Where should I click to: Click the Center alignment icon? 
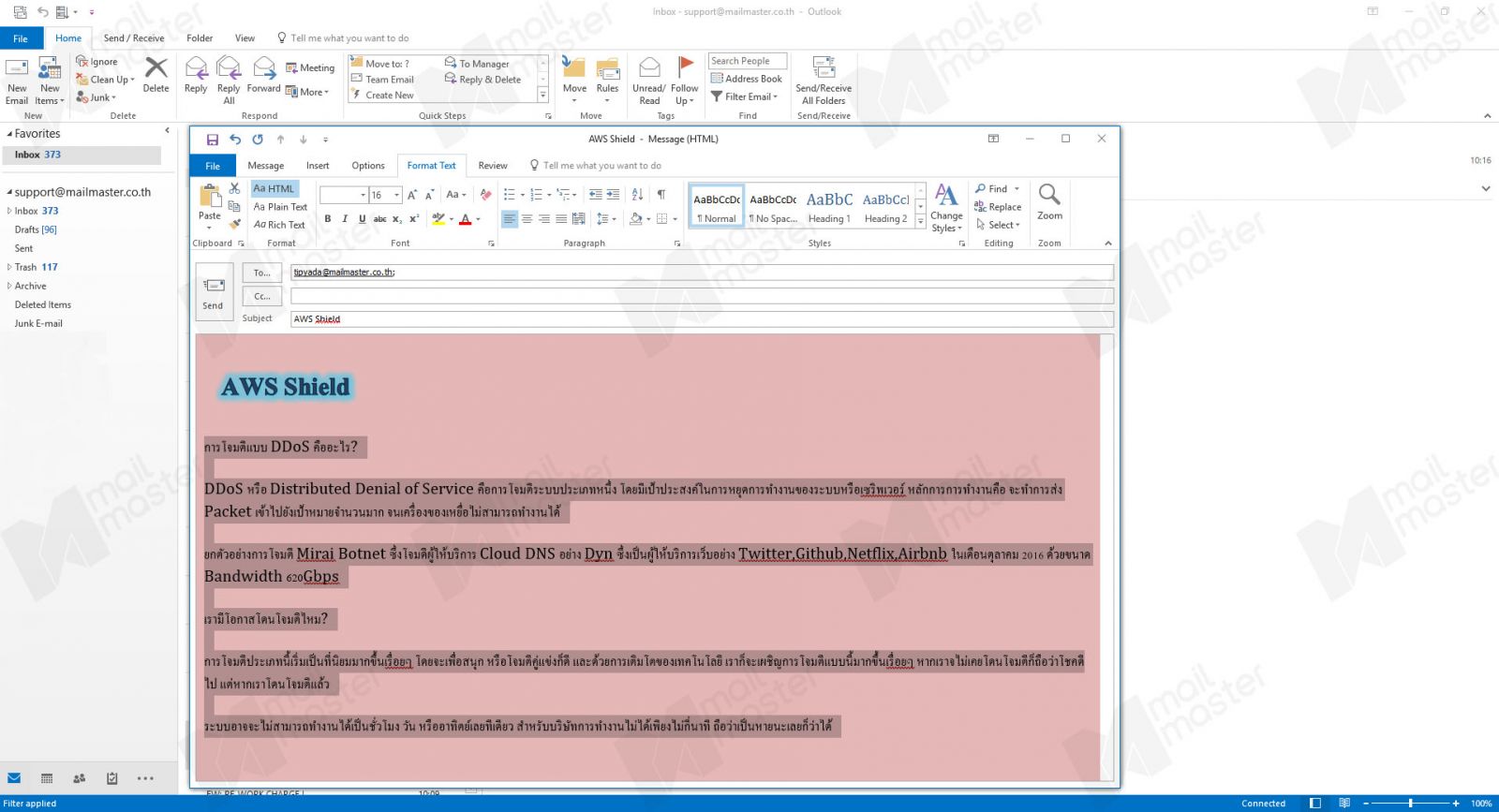[527, 219]
